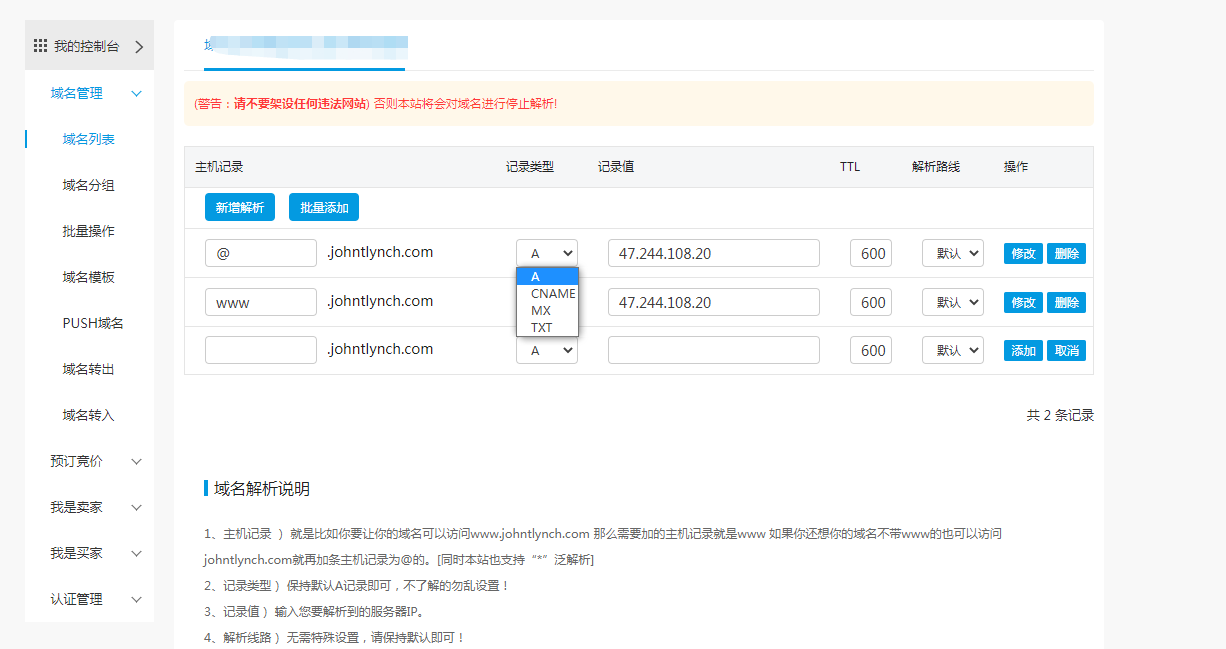Click 添加 button in the new record row
This screenshot has width=1226, height=649.
tap(1023, 351)
